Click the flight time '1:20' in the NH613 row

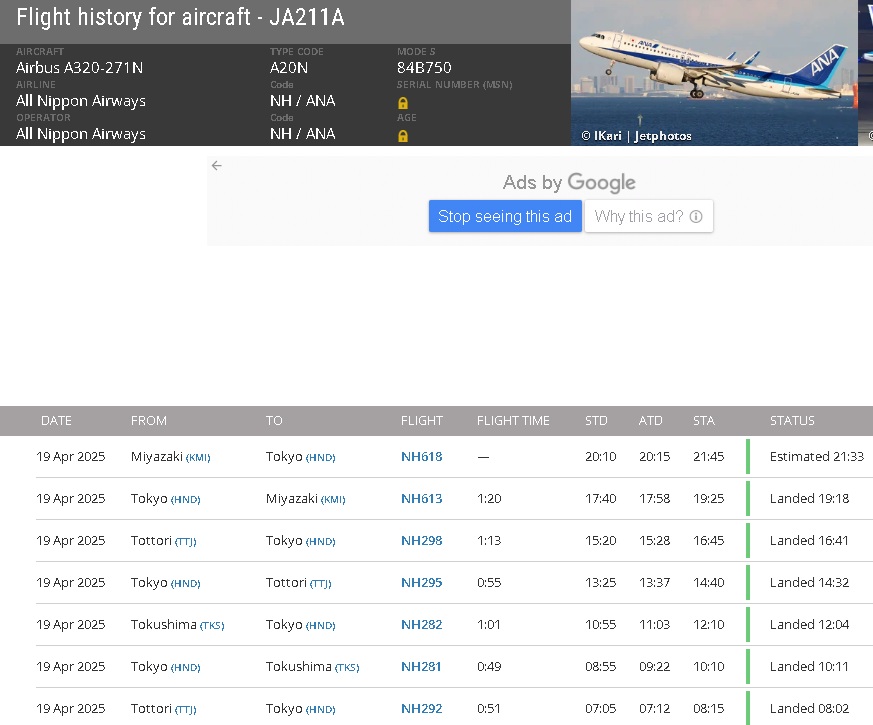coord(489,498)
